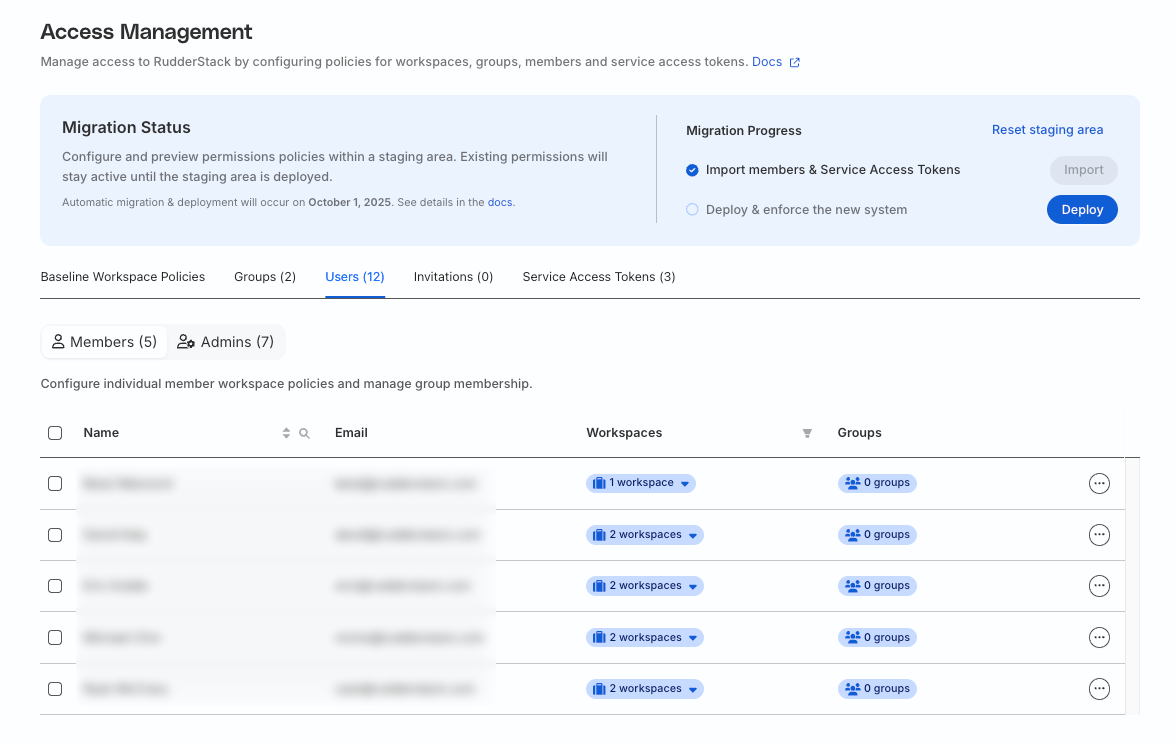Switch to the Groups tab

click(x=264, y=277)
